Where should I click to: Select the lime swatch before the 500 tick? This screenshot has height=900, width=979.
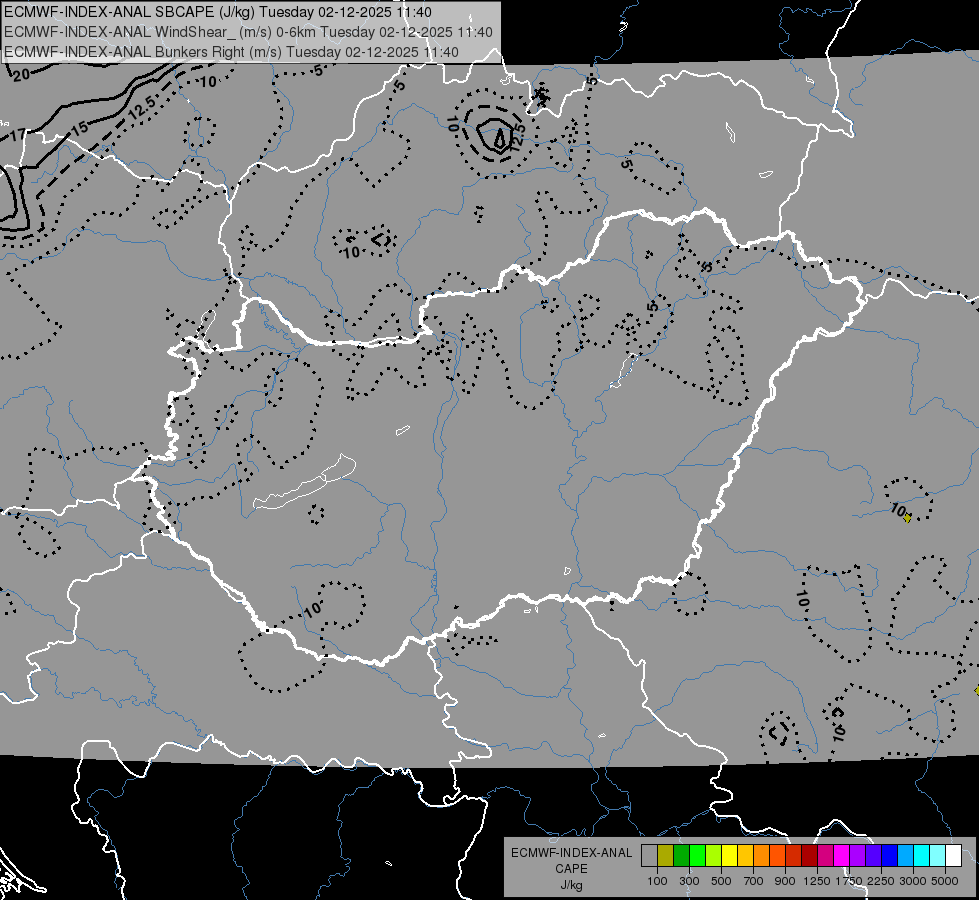(714, 855)
